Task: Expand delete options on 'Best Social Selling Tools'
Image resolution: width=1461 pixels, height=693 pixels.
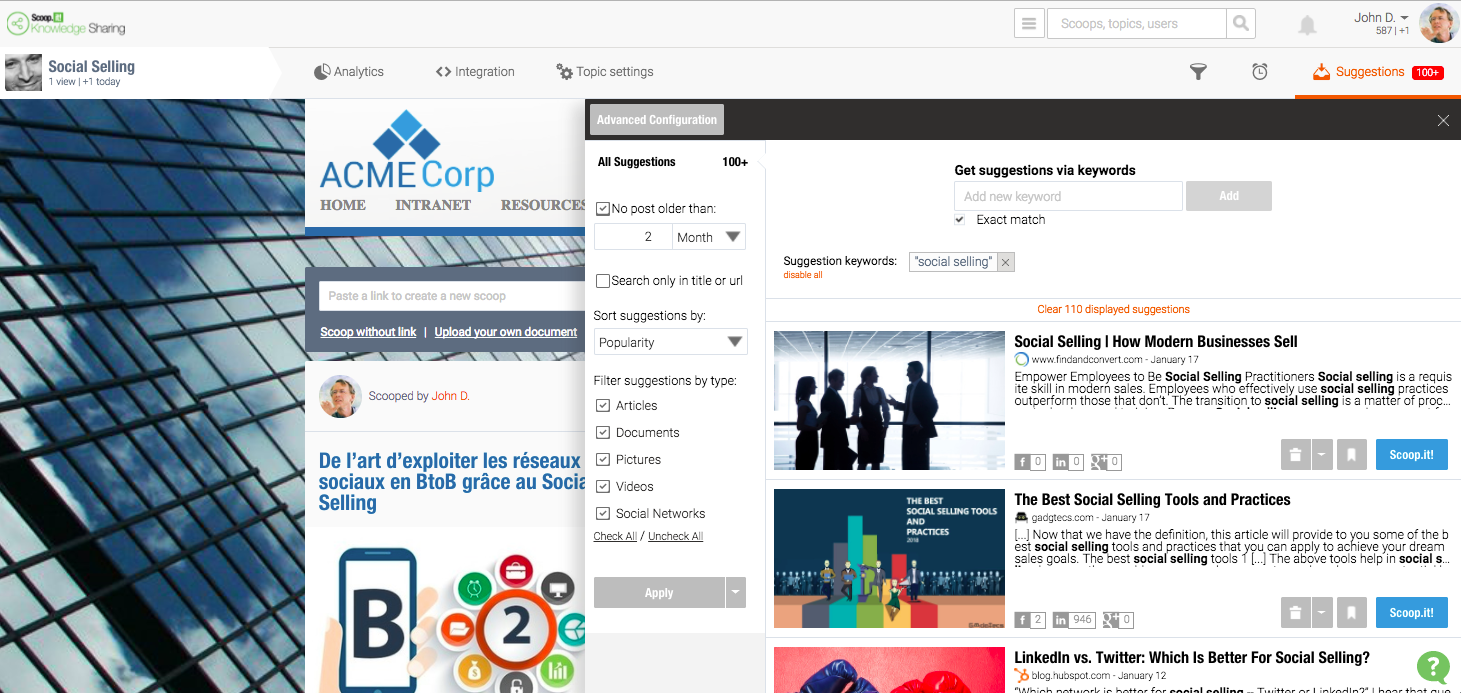Action: coord(1322,613)
